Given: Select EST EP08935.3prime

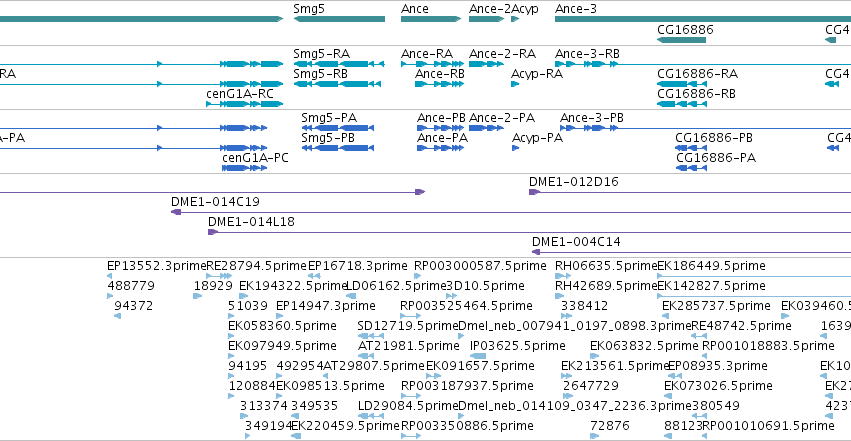Looking at the screenshot, I should [x=717, y=366].
